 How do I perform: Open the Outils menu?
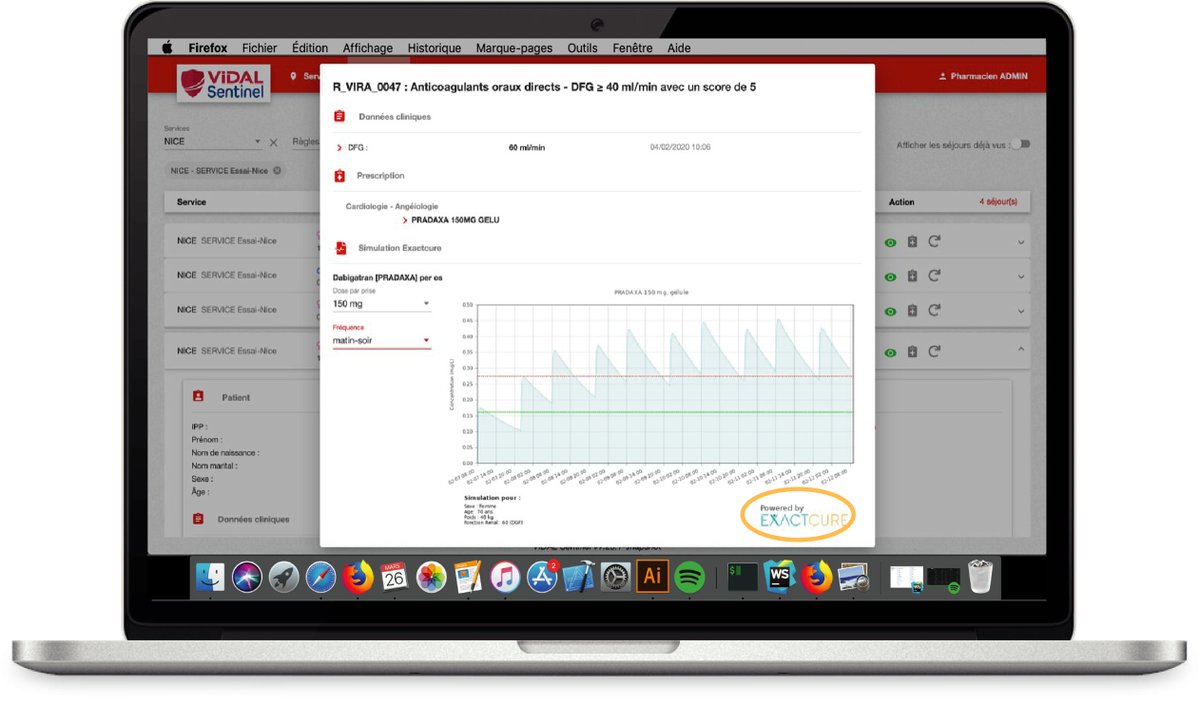pos(582,48)
